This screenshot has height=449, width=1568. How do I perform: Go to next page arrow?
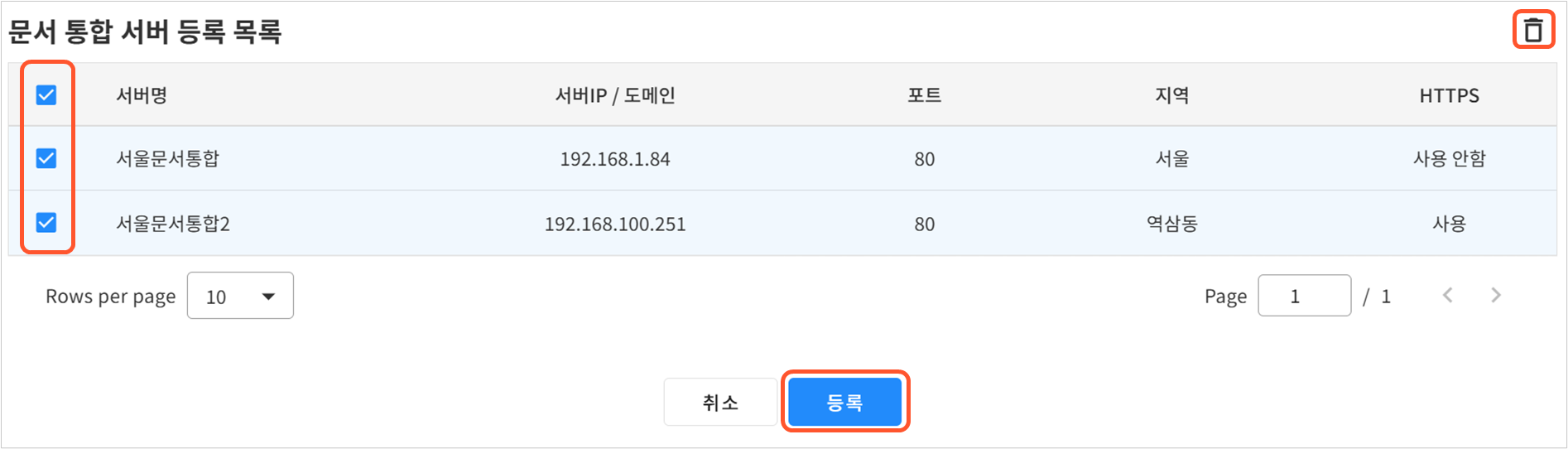click(x=1496, y=295)
